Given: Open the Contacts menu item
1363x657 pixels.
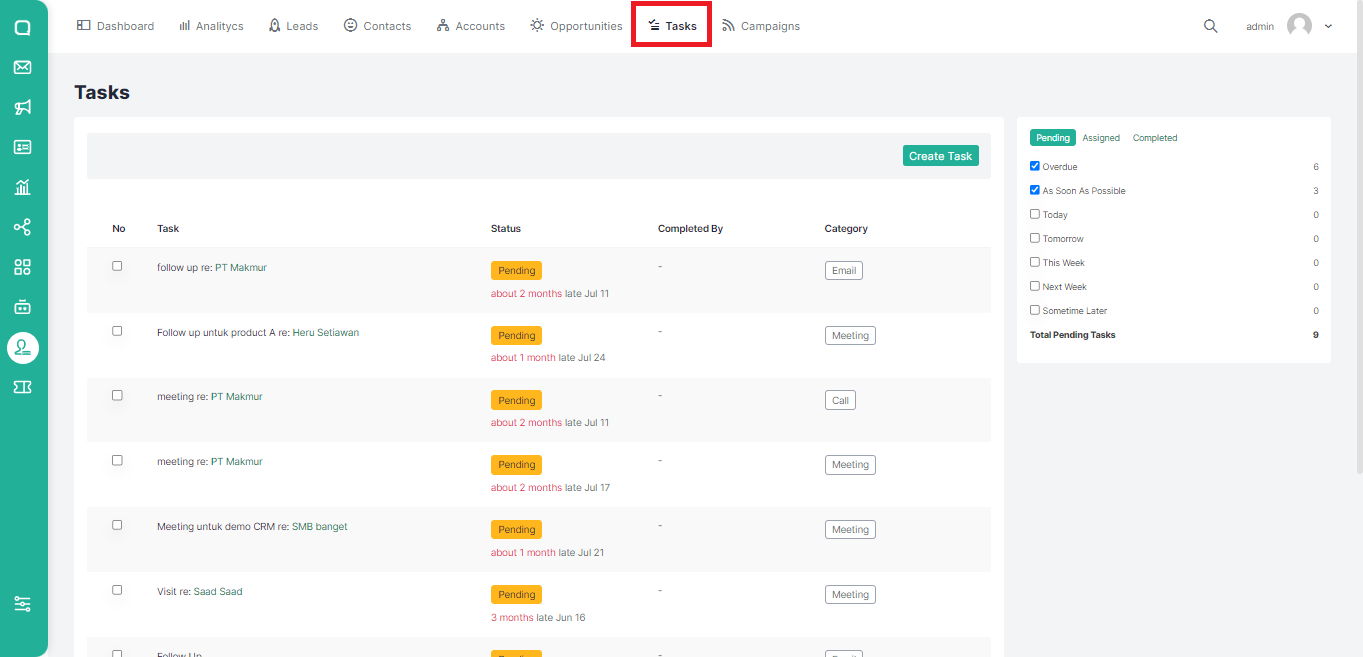Looking at the screenshot, I should coord(377,26).
